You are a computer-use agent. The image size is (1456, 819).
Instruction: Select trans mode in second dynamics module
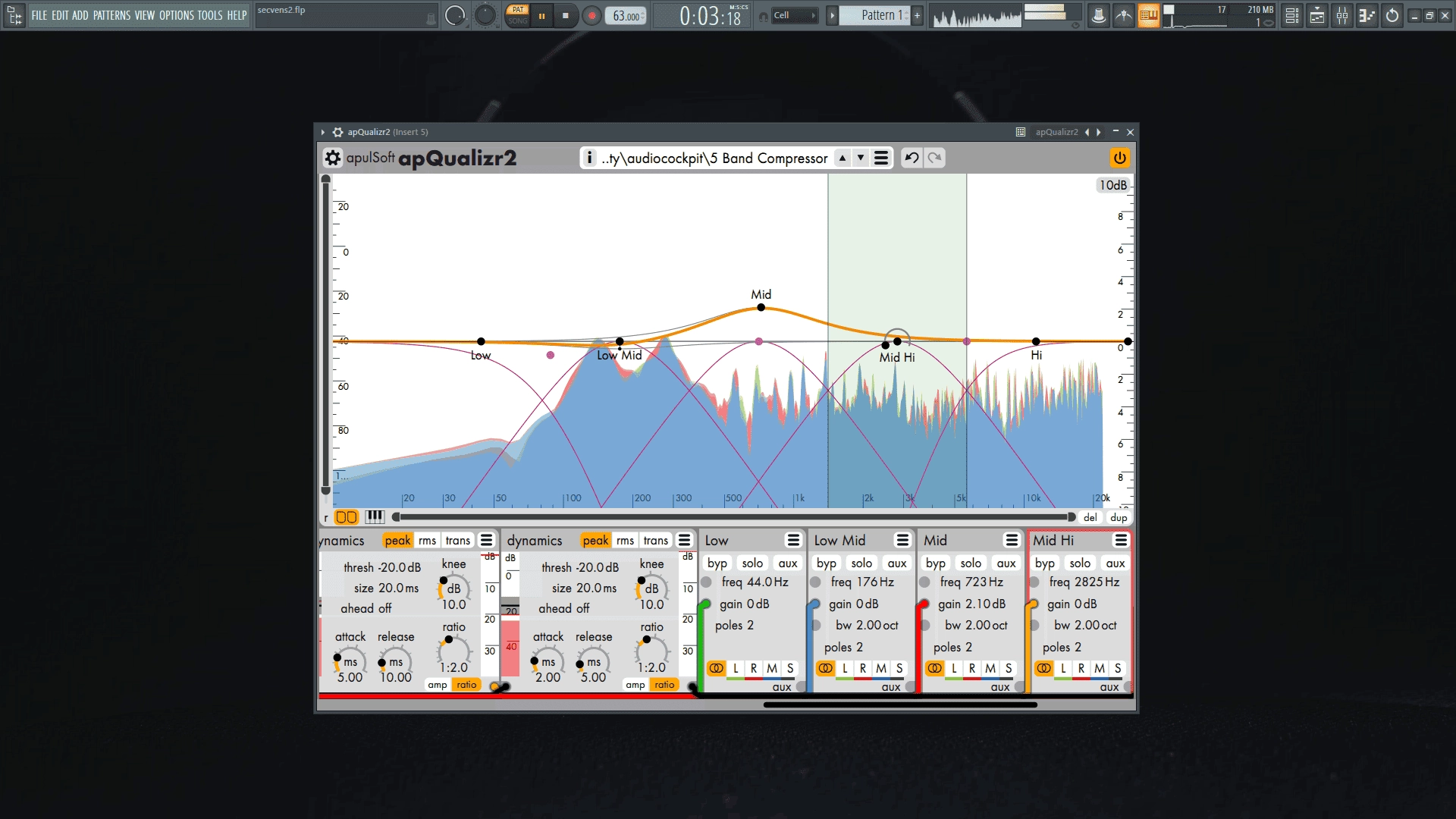click(656, 540)
